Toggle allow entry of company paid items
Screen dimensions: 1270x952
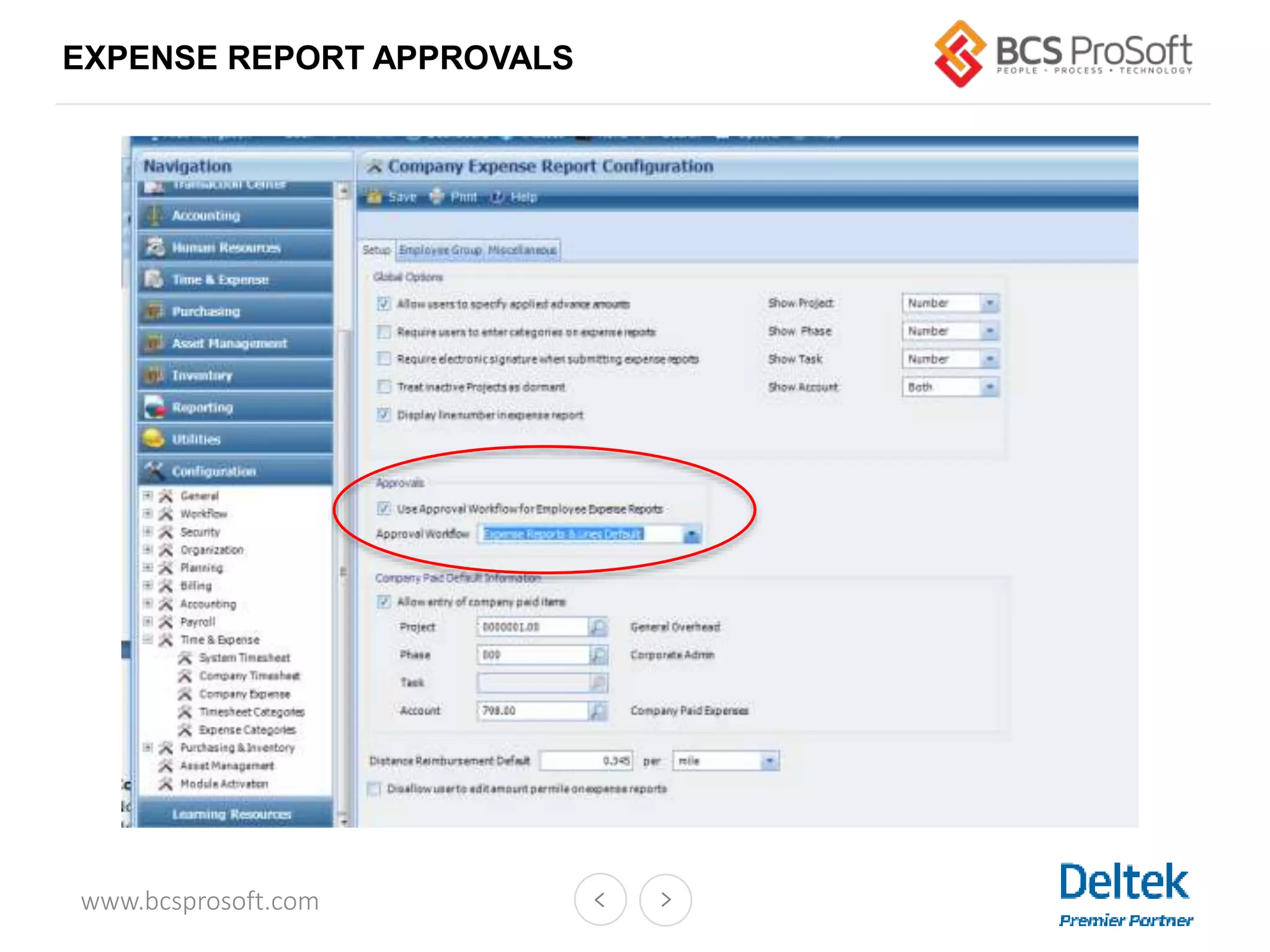384,602
